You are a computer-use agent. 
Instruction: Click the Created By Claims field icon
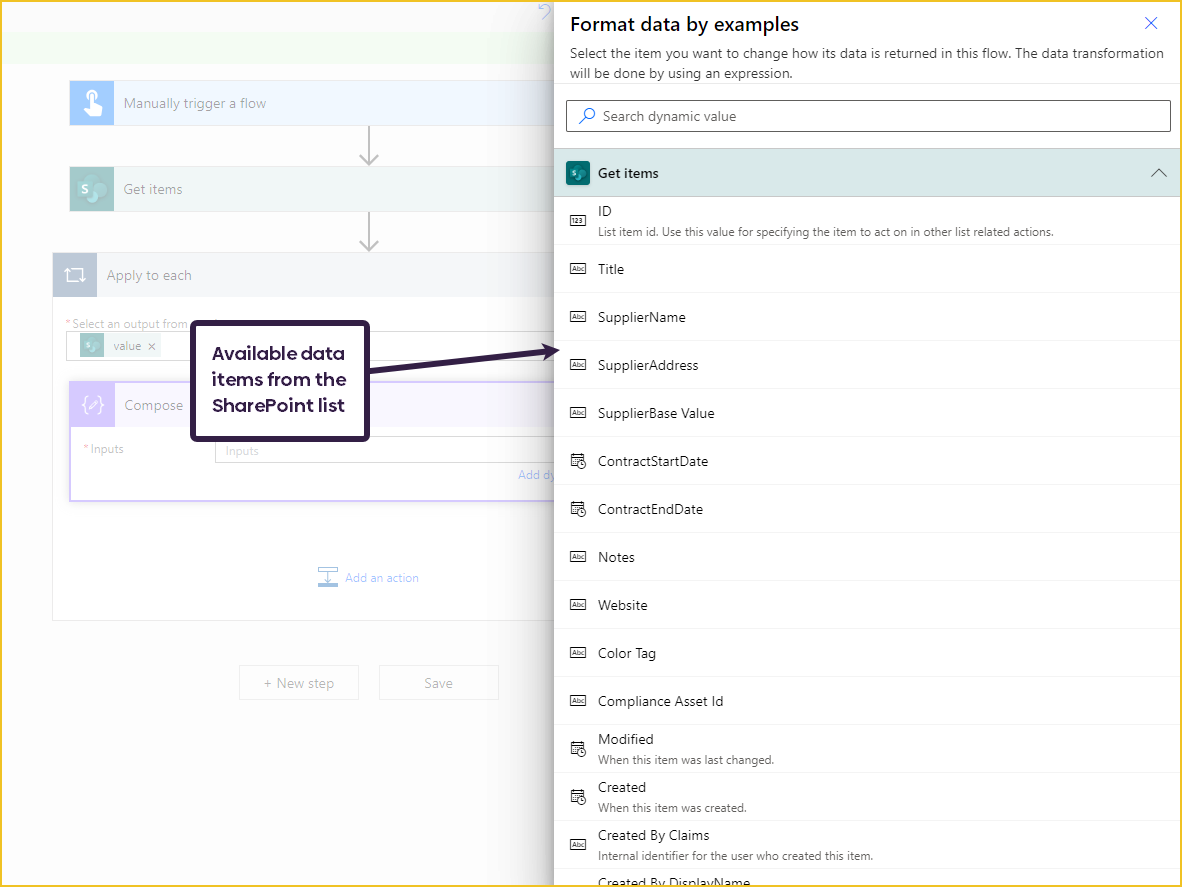(578, 845)
